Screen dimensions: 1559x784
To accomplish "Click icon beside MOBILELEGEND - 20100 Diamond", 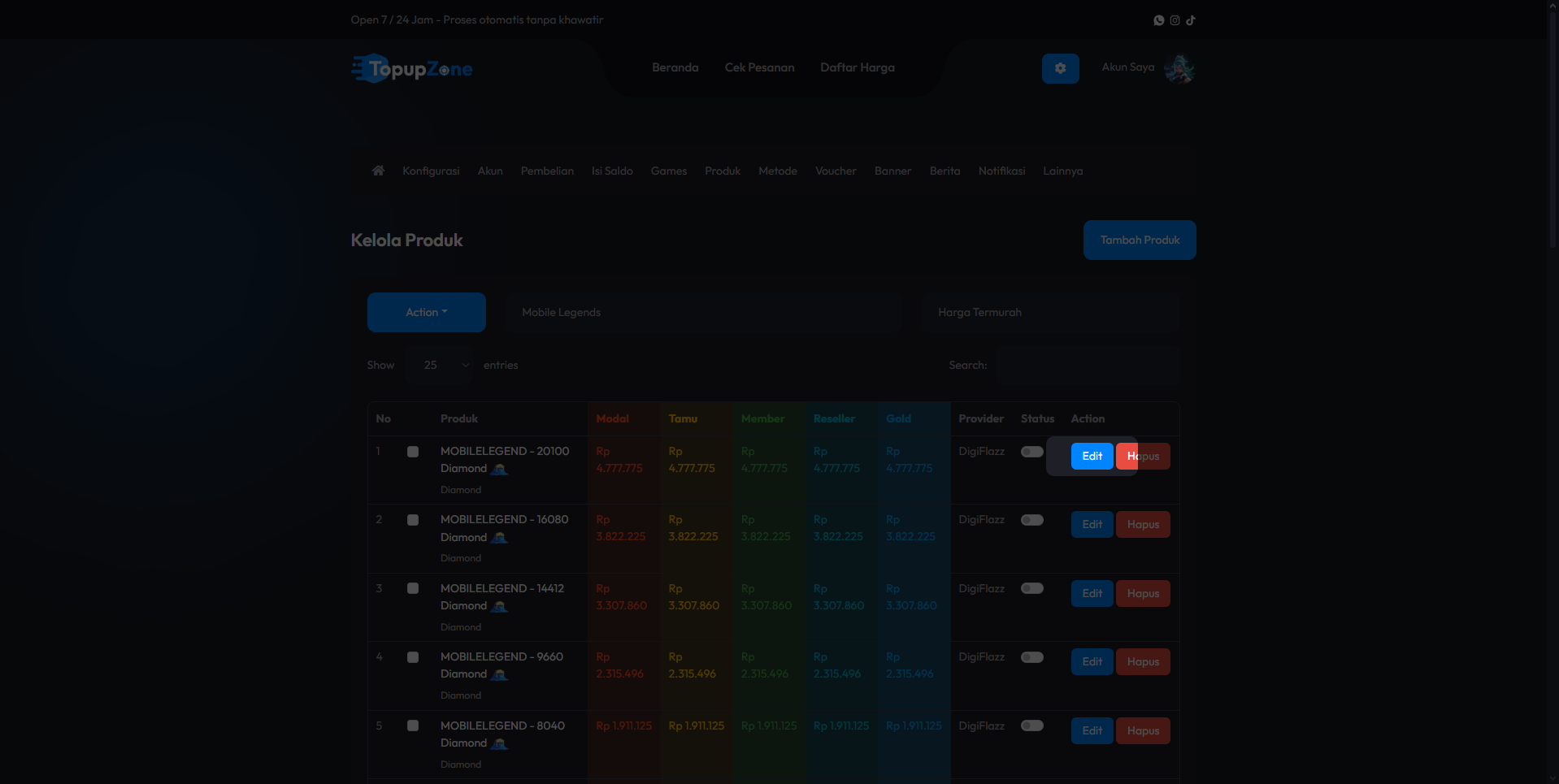I will (x=500, y=470).
